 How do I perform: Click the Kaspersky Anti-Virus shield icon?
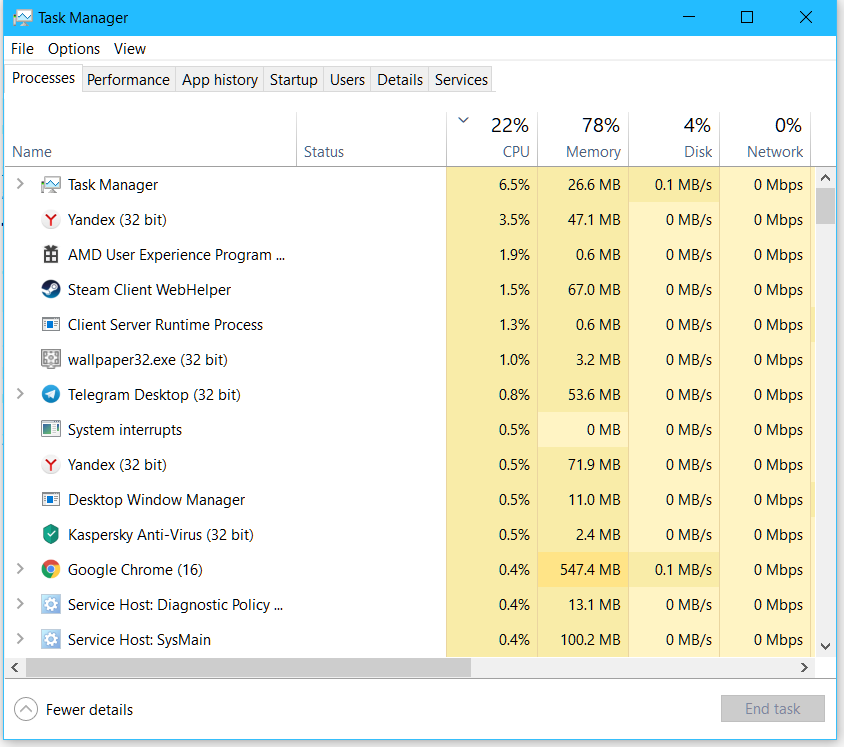pyautogui.click(x=51, y=534)
